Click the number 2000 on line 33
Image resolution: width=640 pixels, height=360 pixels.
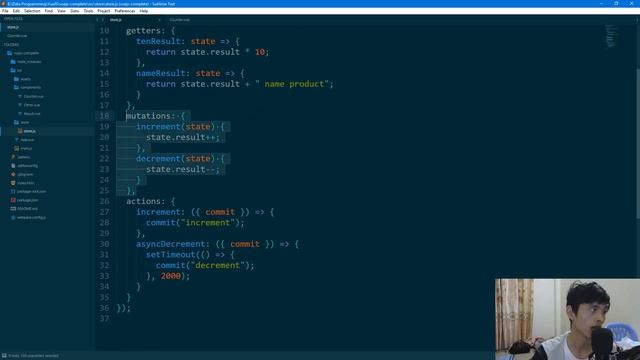pos(171,276)
